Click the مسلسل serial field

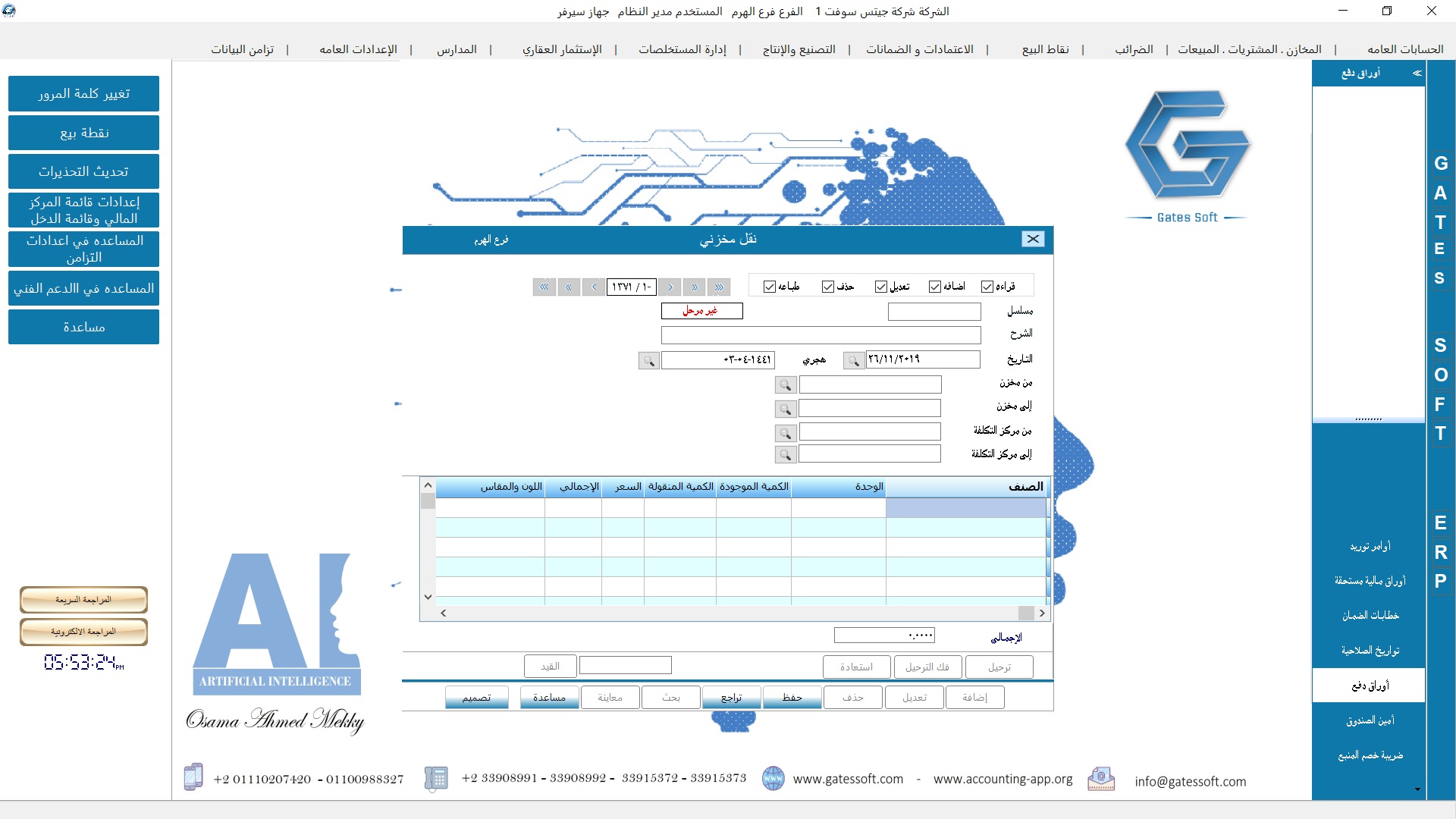tap(934, 312)
